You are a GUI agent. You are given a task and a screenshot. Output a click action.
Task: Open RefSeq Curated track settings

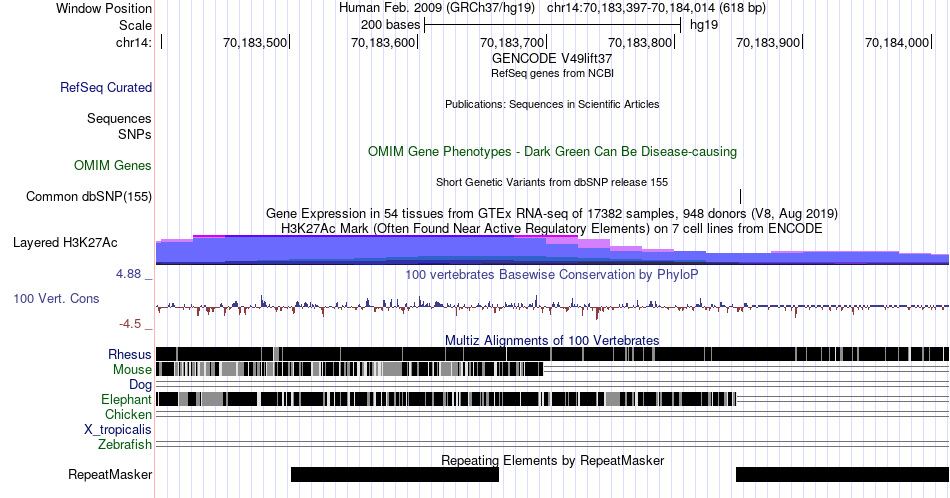click(x=106, y=87)
